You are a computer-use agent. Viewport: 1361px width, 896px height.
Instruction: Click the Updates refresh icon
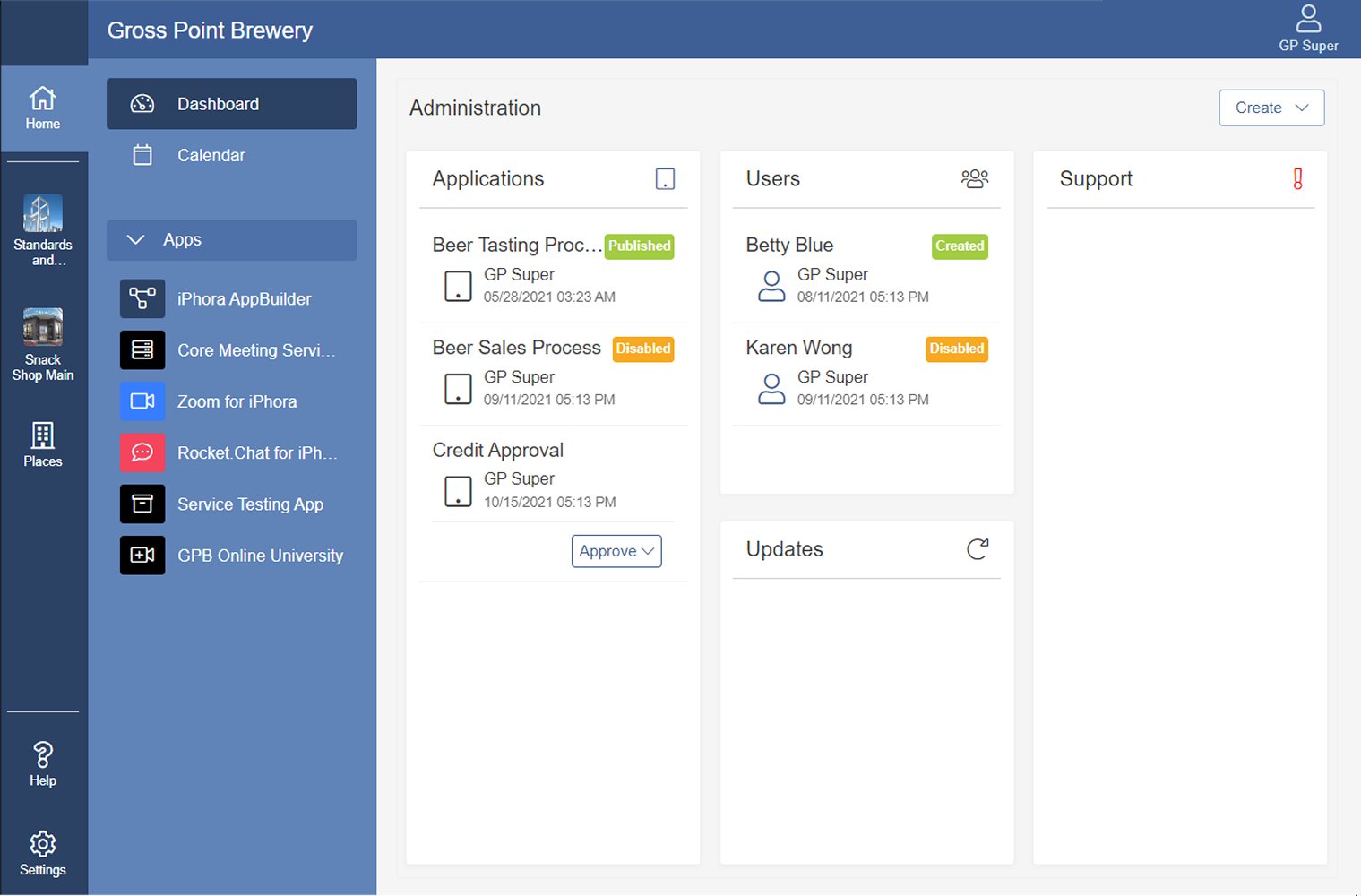(x=978, y=549)
